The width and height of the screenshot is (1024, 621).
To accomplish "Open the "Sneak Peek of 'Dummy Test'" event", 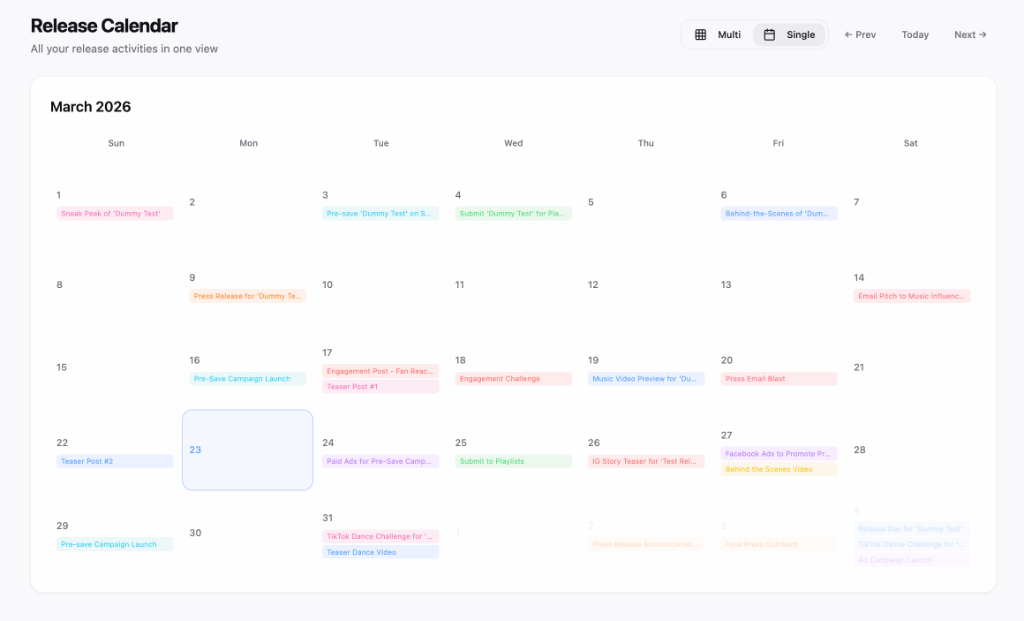I will (x=115, y=214).
